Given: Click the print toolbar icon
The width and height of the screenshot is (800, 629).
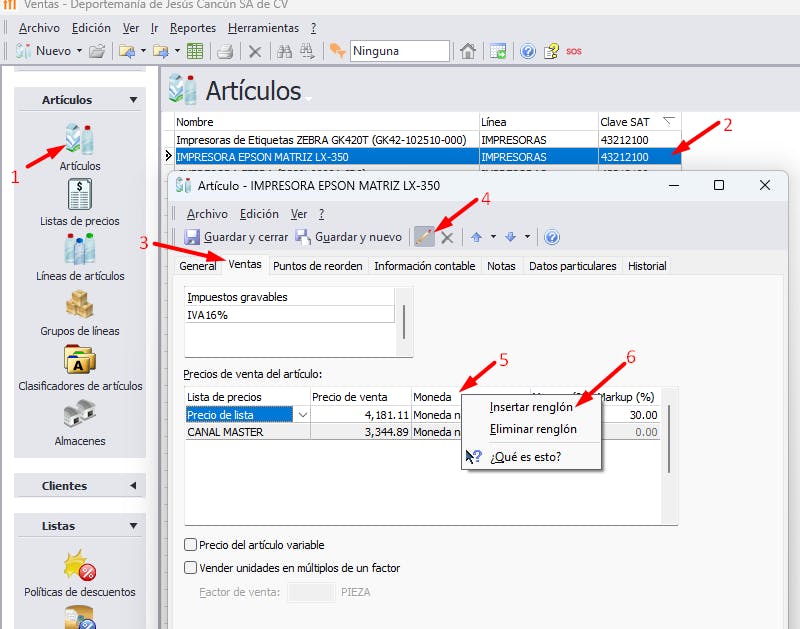Looking at the screenshot, I should (x=225, y=51).
